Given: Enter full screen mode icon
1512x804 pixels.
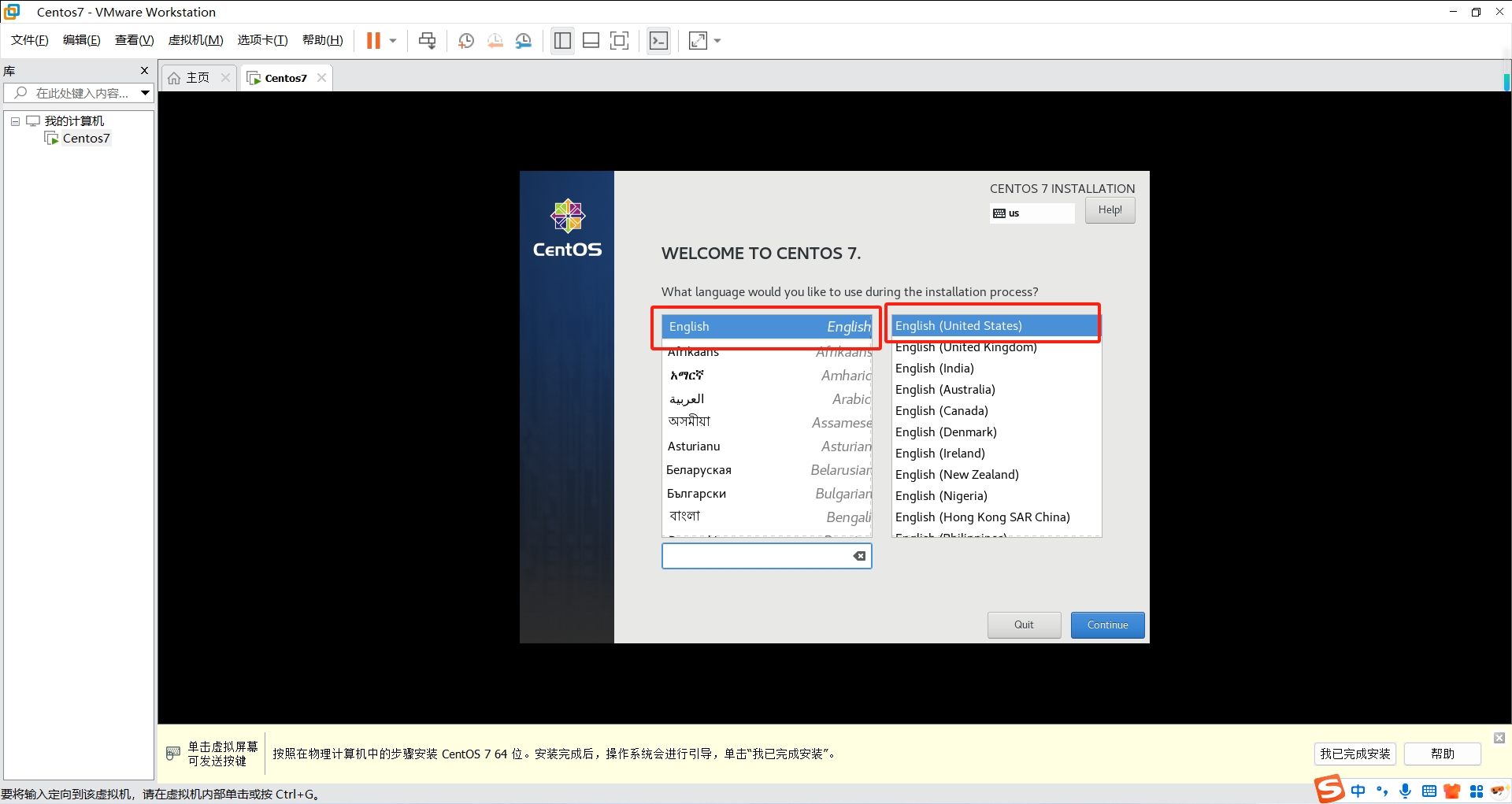Looking at the screenshot, I should point(620,41).
